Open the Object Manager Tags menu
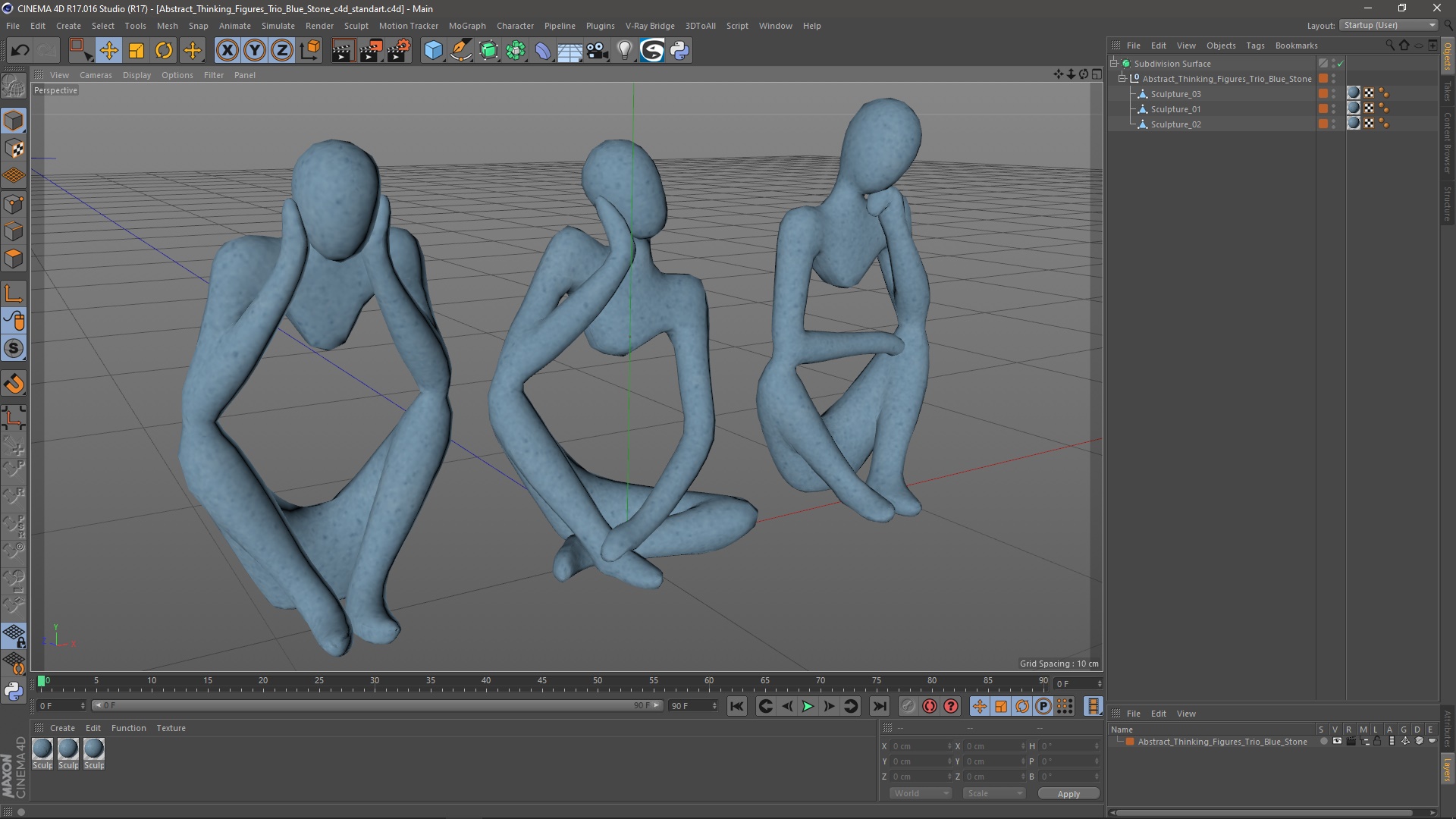The height and width of the screenshot is (819, 1456). coord(1255,45)
